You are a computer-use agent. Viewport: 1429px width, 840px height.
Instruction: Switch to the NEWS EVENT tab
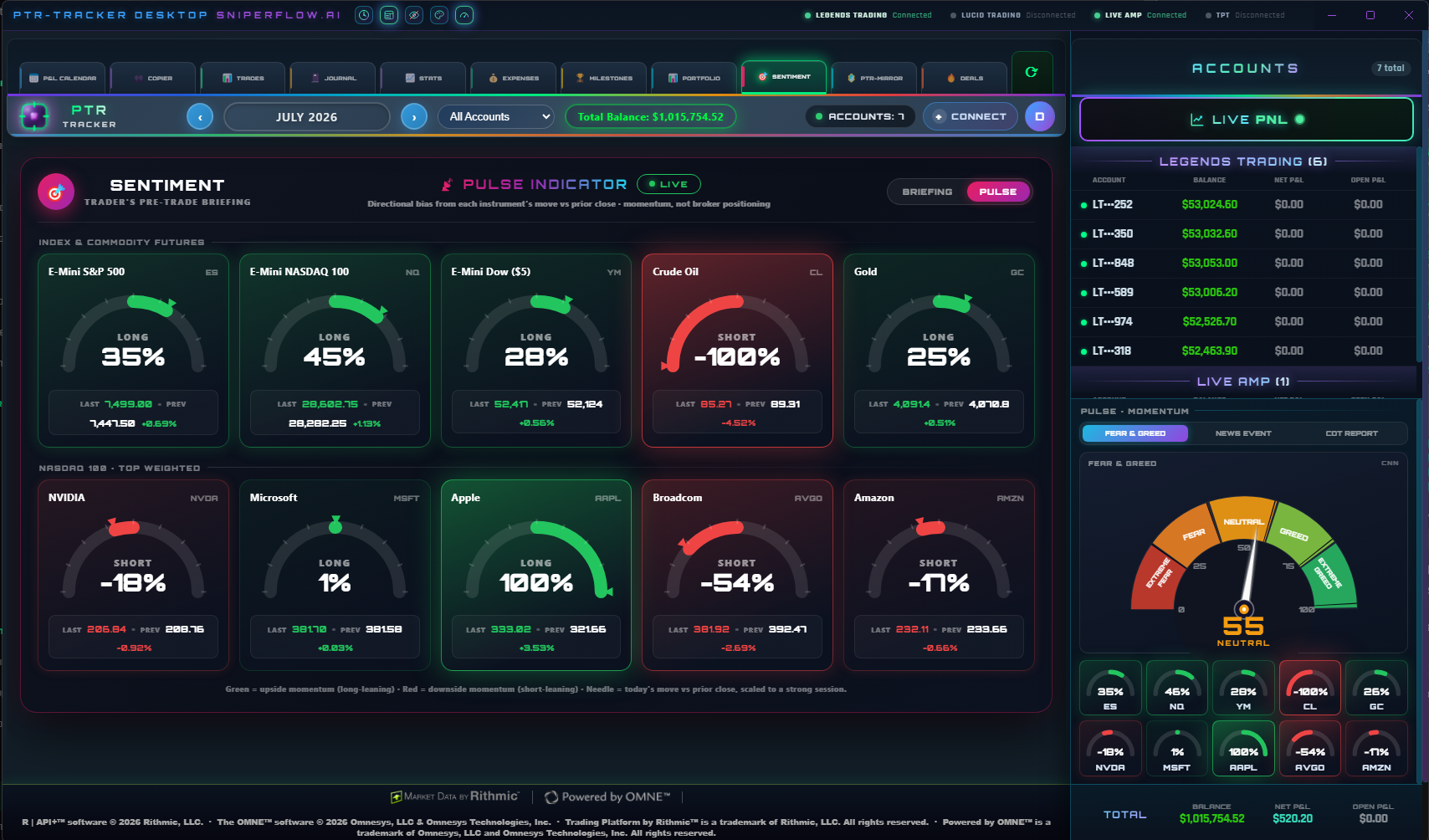click(1243, 433)
